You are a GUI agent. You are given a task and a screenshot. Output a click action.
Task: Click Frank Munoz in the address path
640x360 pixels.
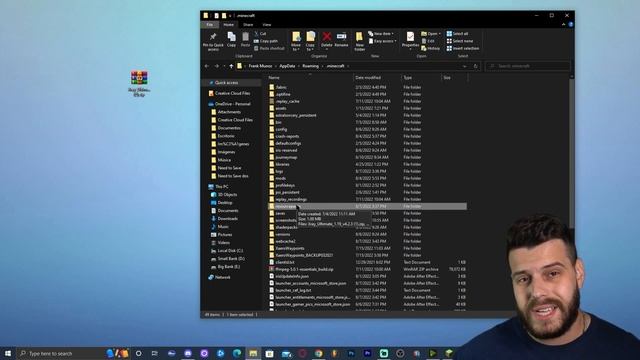(260, 66)
